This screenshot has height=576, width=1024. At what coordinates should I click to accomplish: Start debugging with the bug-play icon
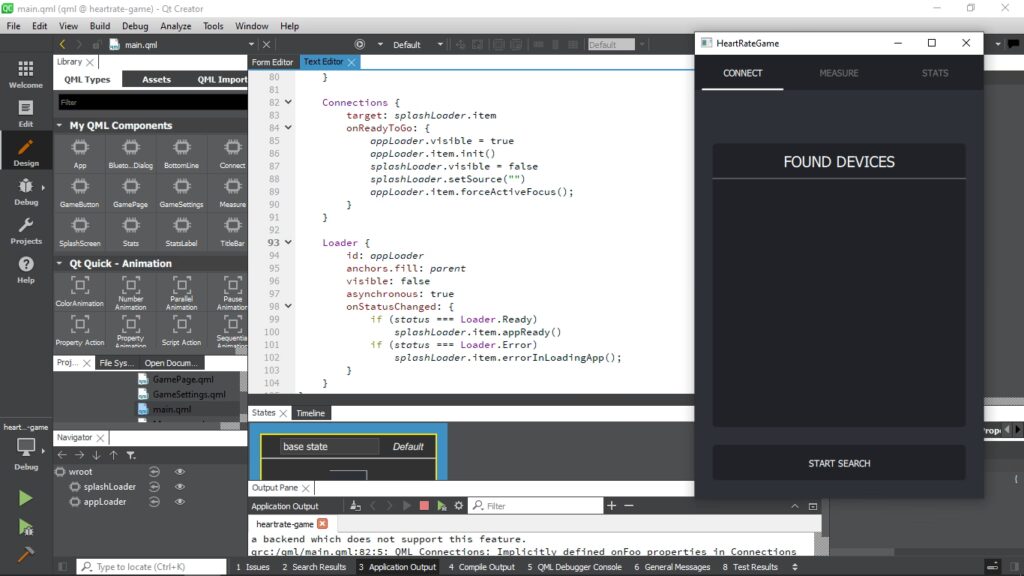click(25, 526)
